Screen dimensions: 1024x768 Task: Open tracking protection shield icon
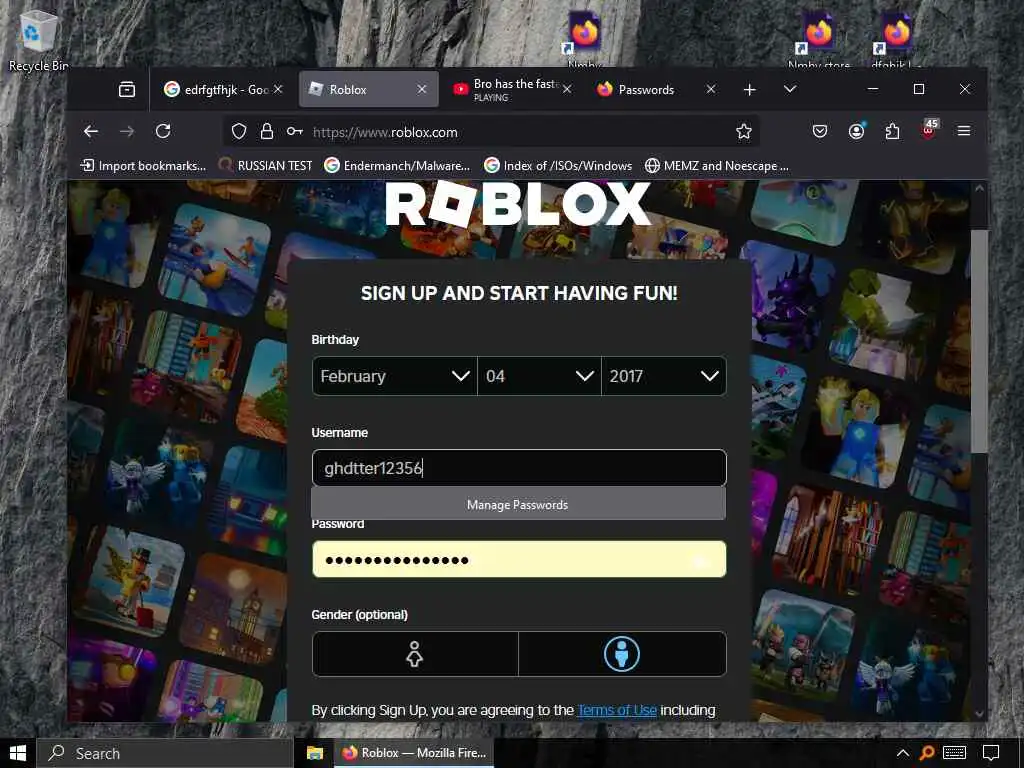(x=239, y=132)
